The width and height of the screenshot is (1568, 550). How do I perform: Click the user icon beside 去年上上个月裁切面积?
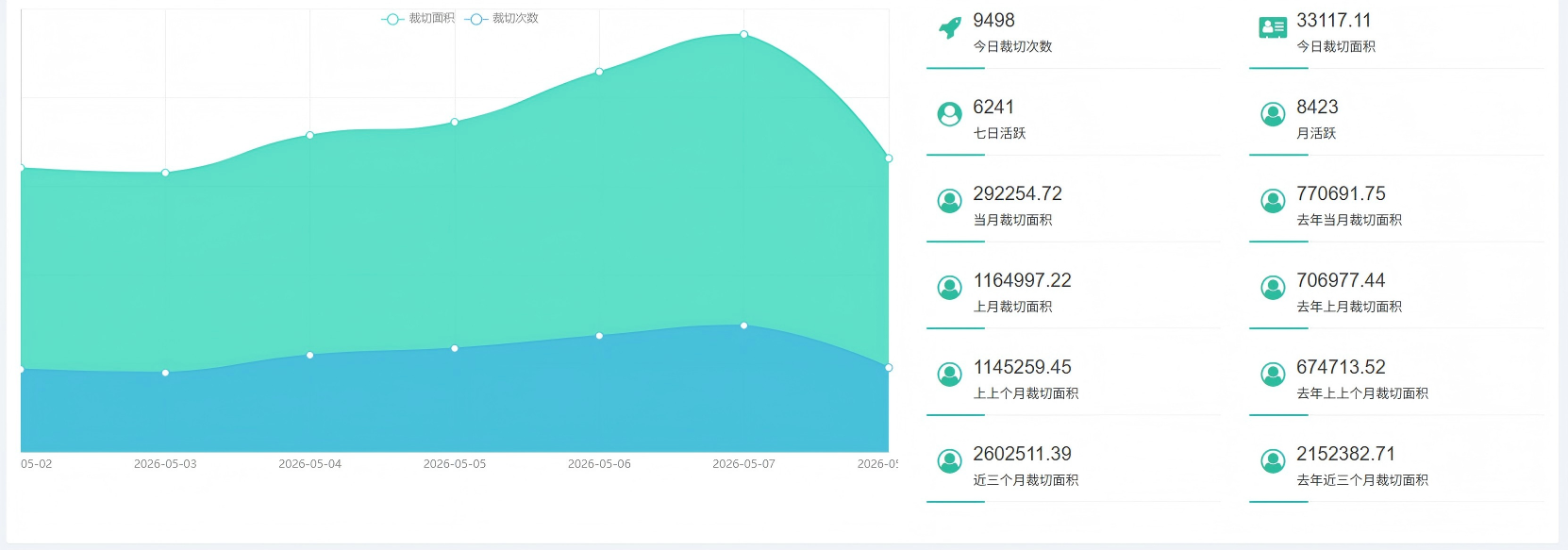tap(1273, 375)
